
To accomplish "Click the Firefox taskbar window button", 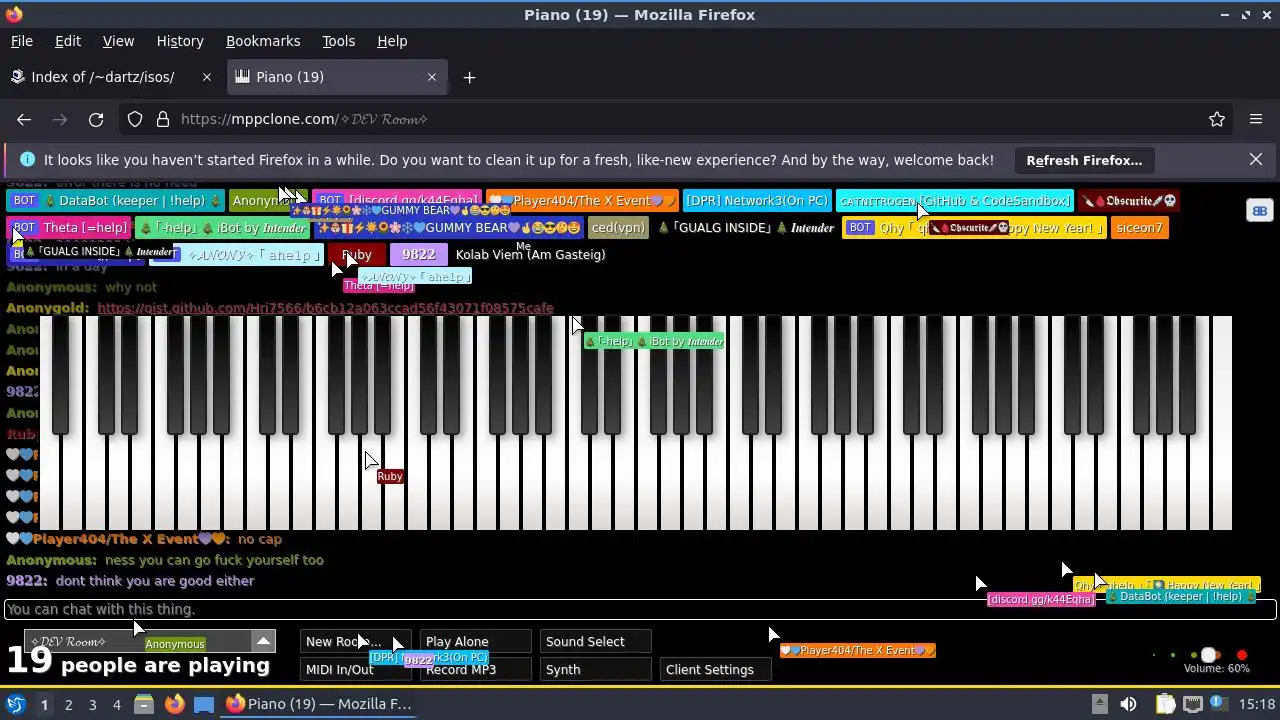I will tap(319, 704).
